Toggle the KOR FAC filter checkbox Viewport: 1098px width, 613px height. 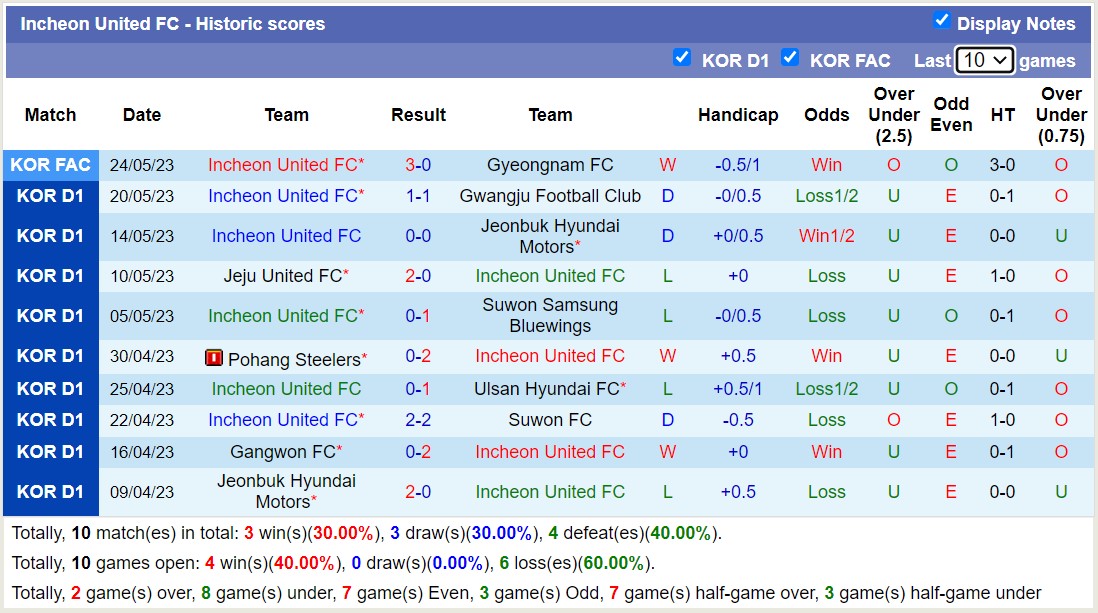[x=790, y=58]
